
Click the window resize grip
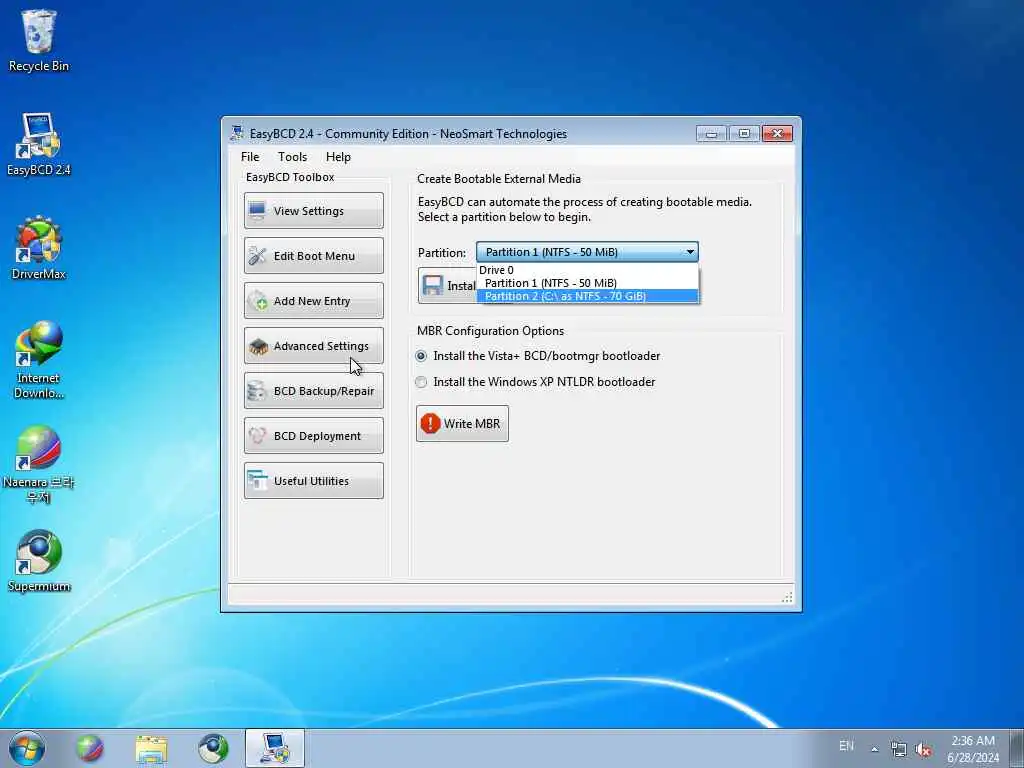click(788, 597)
